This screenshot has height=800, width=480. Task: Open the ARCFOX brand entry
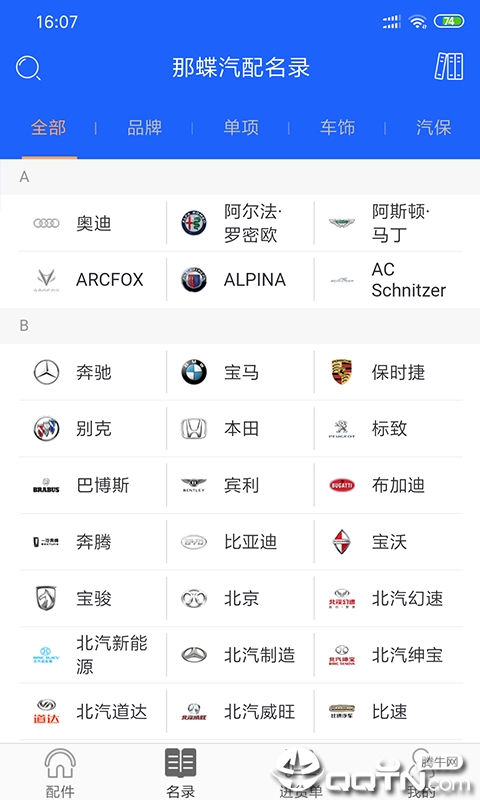coord(93,280)
